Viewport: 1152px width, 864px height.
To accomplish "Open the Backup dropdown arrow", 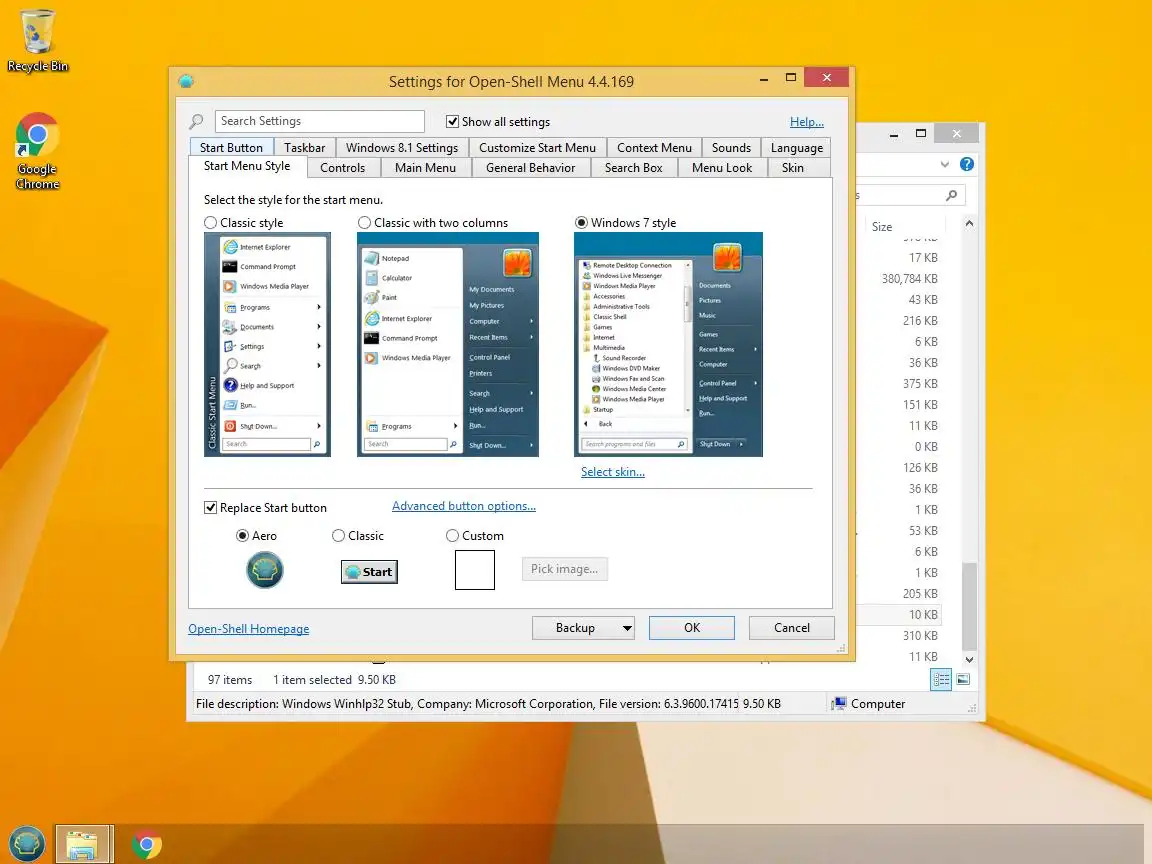I will pos(627,628).
